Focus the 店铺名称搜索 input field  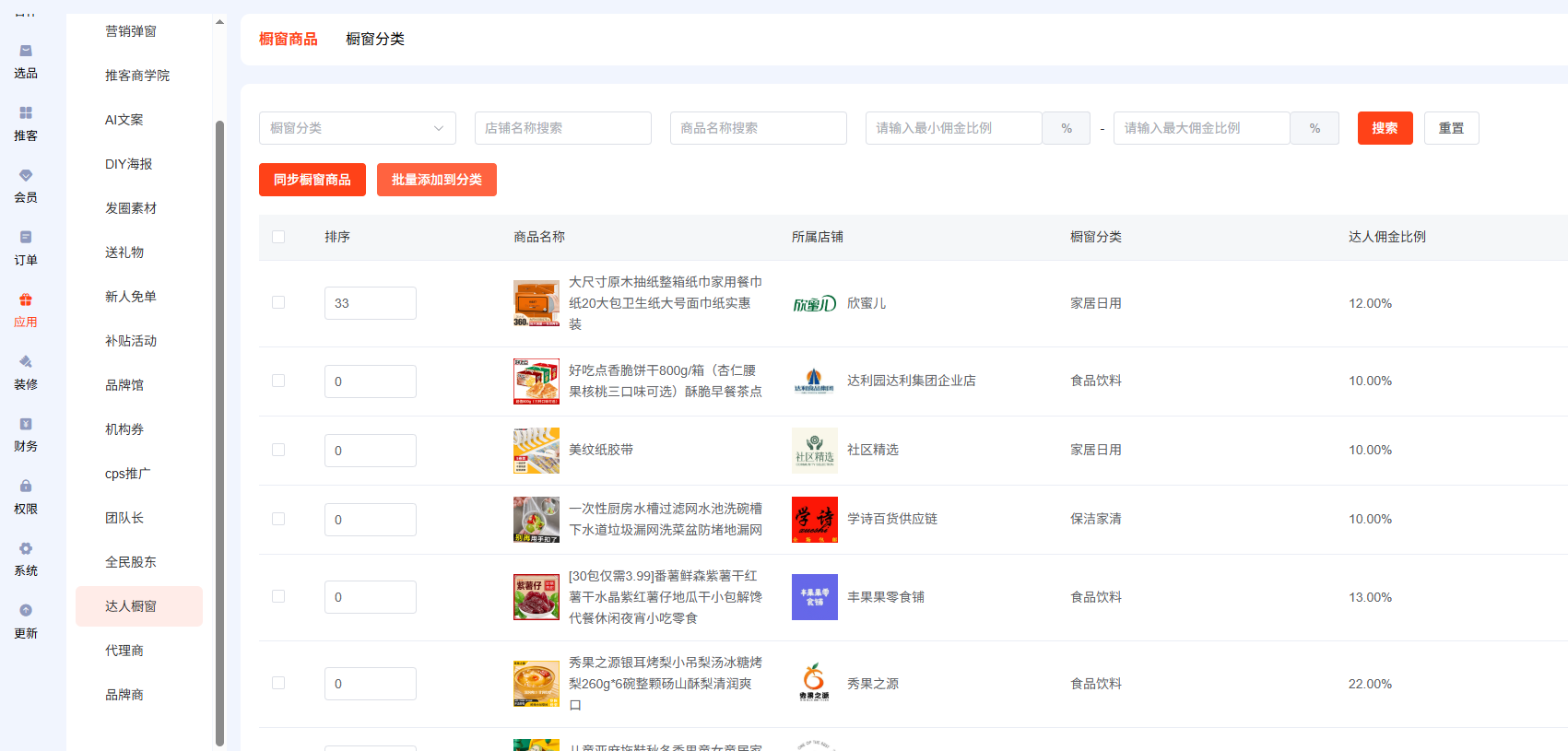(562, 128)
